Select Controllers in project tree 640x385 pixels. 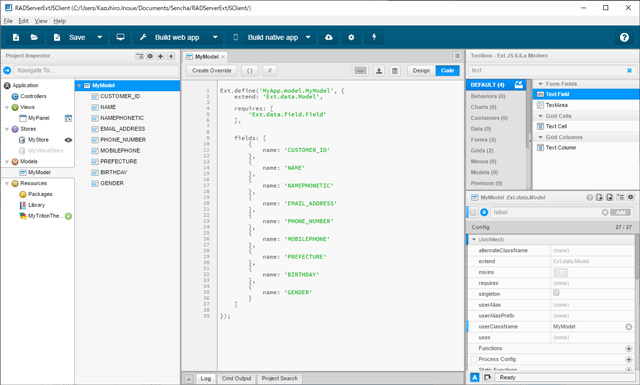tap(33, 96)
